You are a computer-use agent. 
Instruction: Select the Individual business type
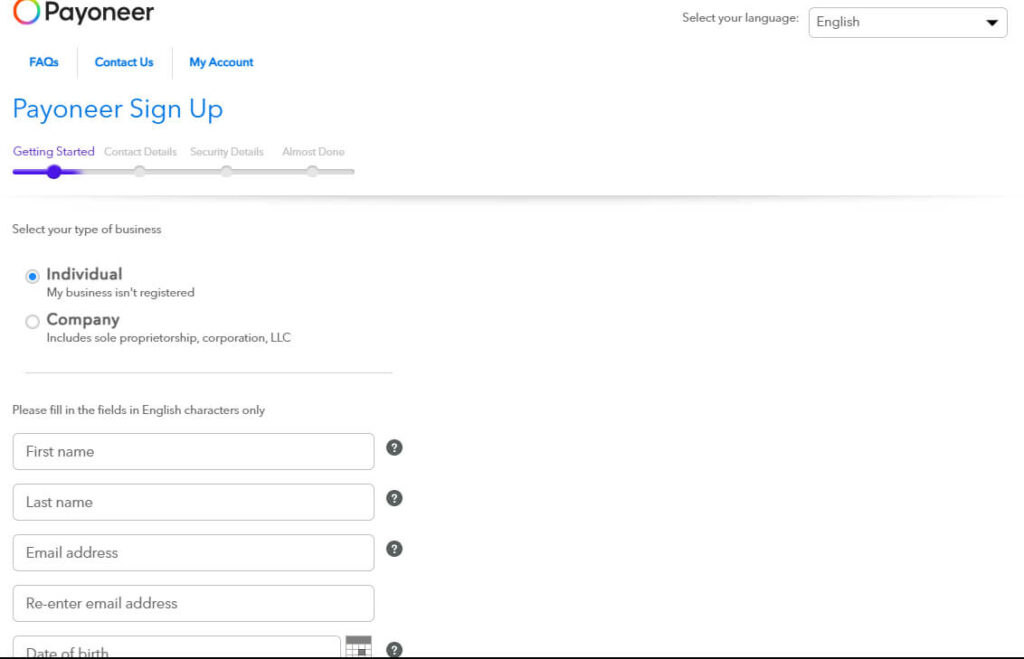coord(33,276)
